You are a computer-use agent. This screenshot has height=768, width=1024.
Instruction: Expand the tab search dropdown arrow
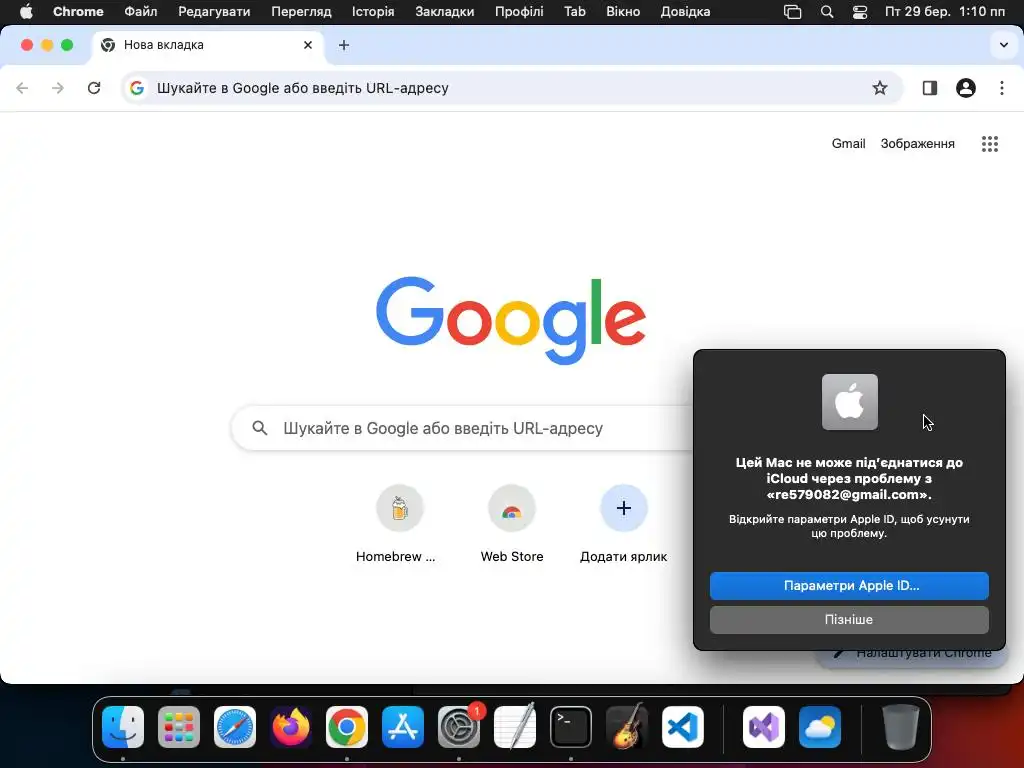[x=1003, y=45]
